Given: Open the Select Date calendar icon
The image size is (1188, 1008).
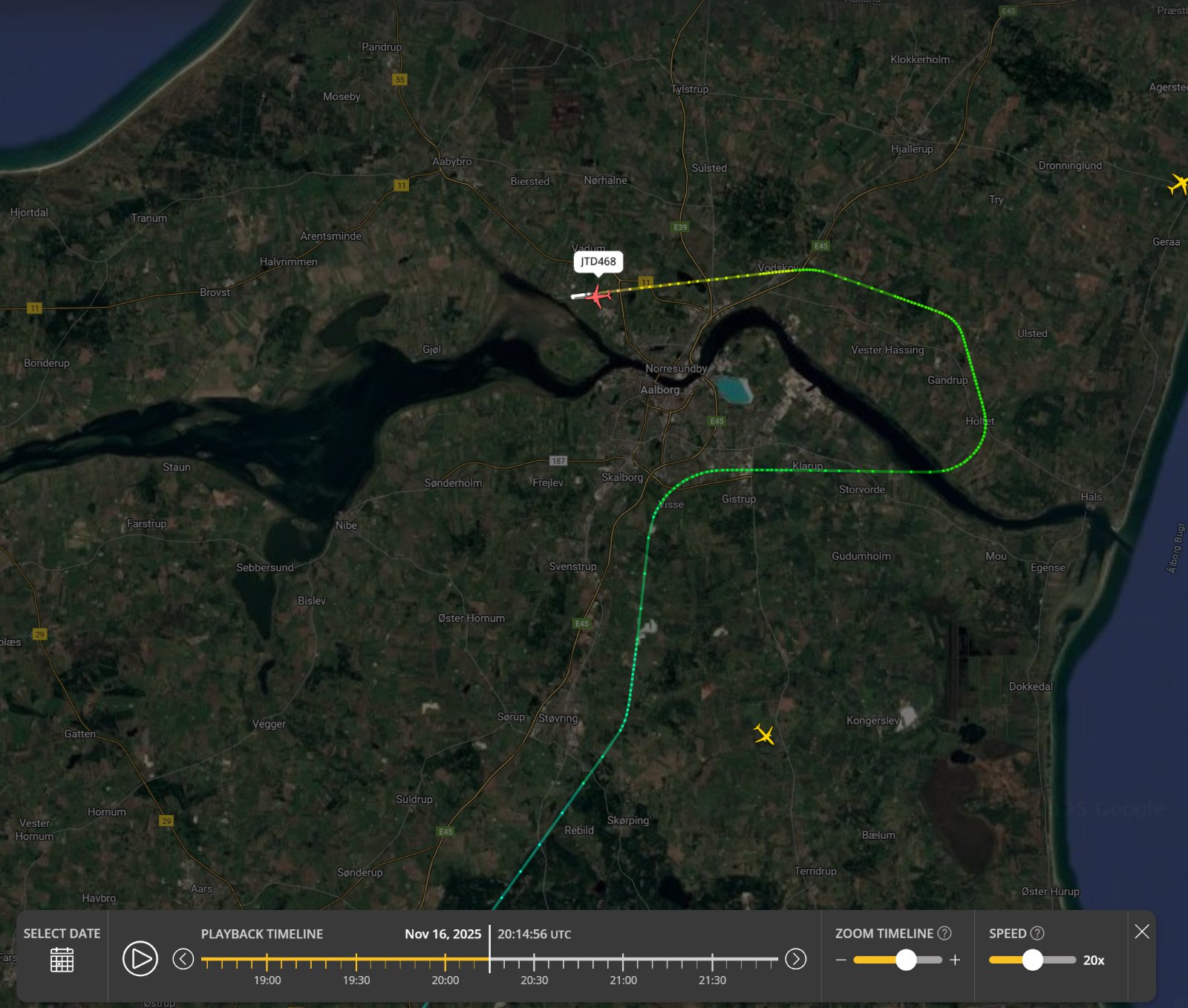Looking at the screenshot, I should pos(62,960).
